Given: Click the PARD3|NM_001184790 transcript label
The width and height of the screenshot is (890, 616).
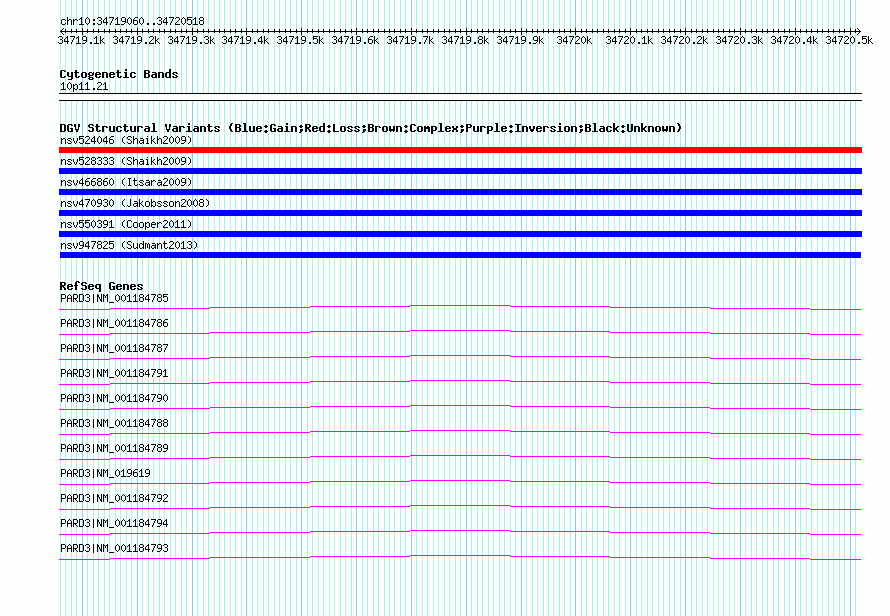Looking at the screenshot, I should coord(114,398).
